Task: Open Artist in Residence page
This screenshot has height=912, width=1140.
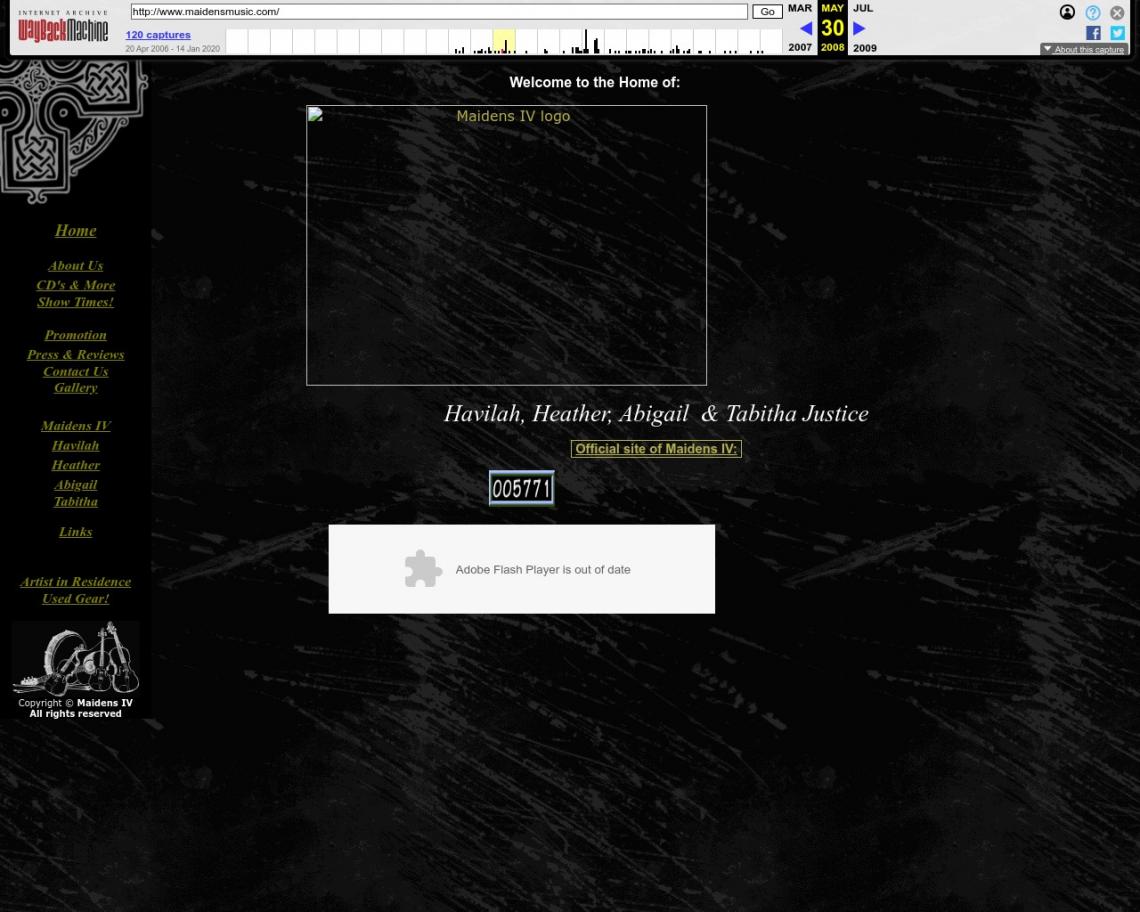Action: click(x=76, y=582)
